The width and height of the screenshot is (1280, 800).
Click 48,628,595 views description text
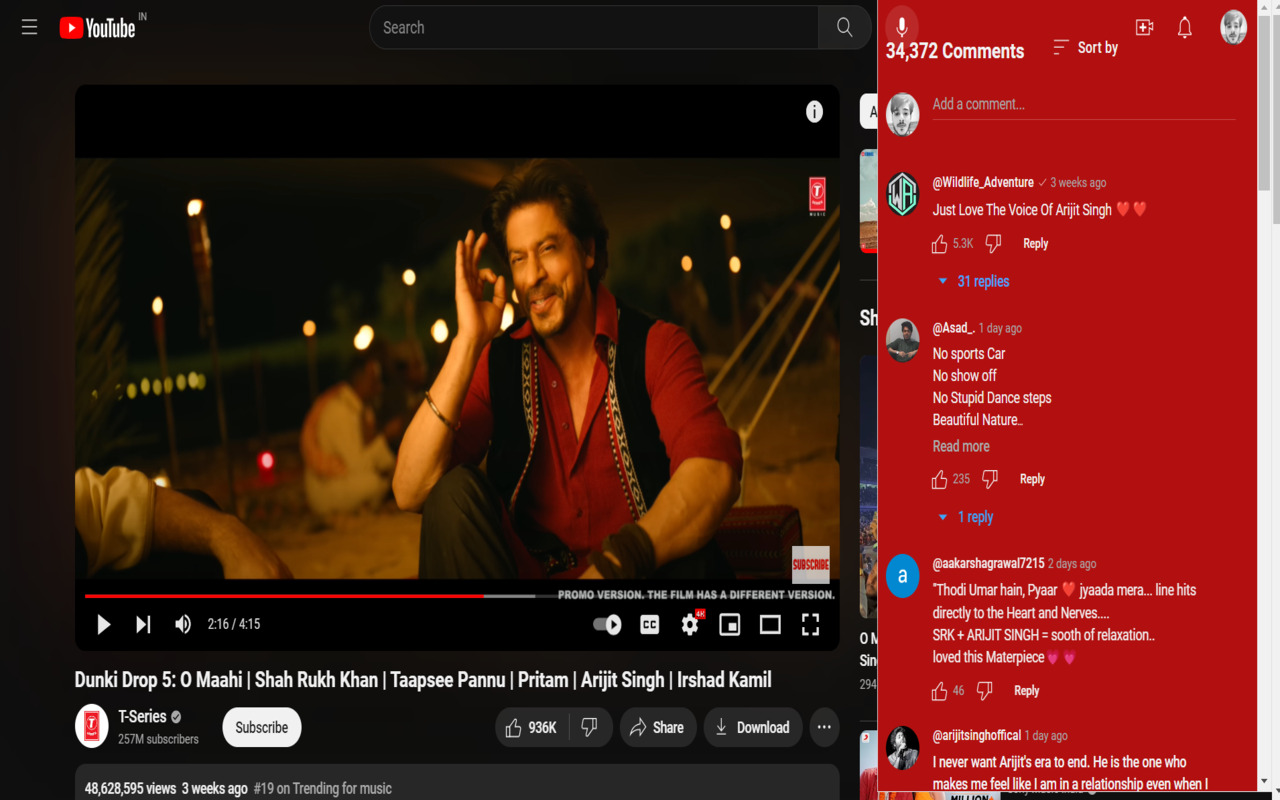tap(130, 788)
